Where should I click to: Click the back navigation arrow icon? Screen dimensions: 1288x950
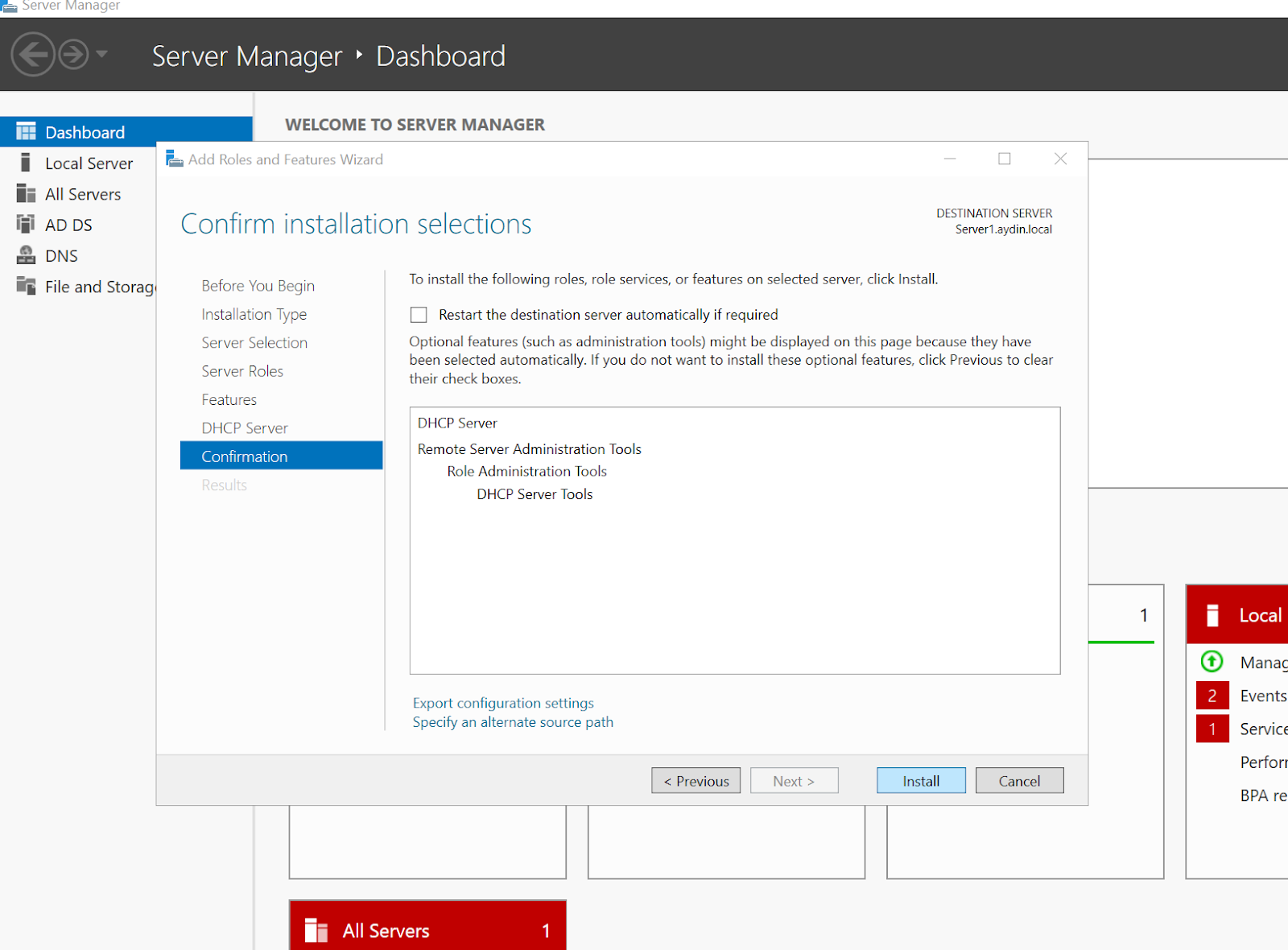pyautogui.click(x=32, y=55)
